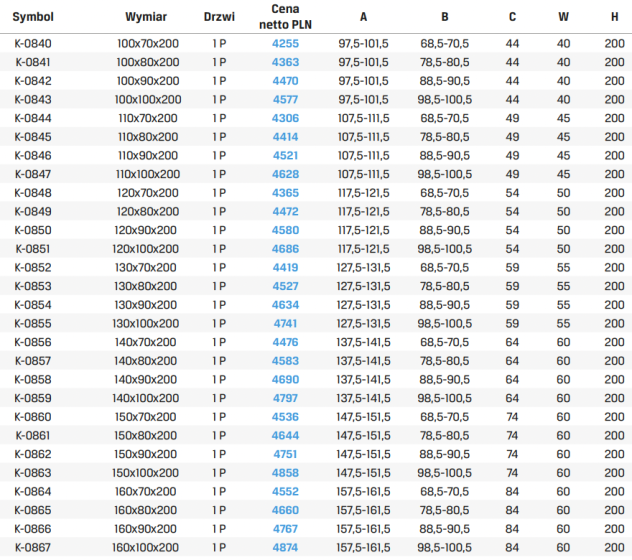Image resolution: width=632 pixels, height=560 pixels.
Task: Click price 4644
Action: click(285, 435)
